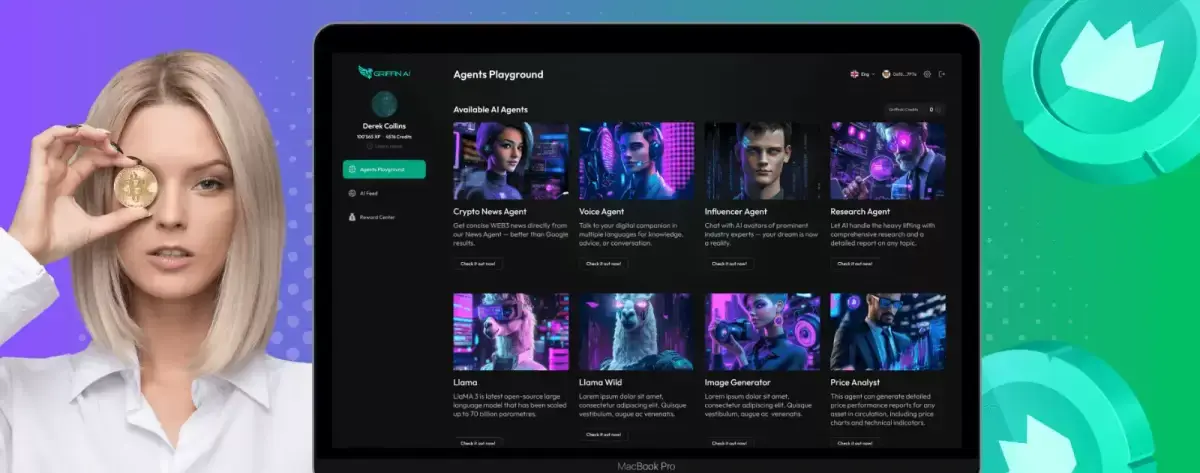Open AI Feed from sidebar
The width and height of the screenshot is (1200, 473).
click(368, 193)
